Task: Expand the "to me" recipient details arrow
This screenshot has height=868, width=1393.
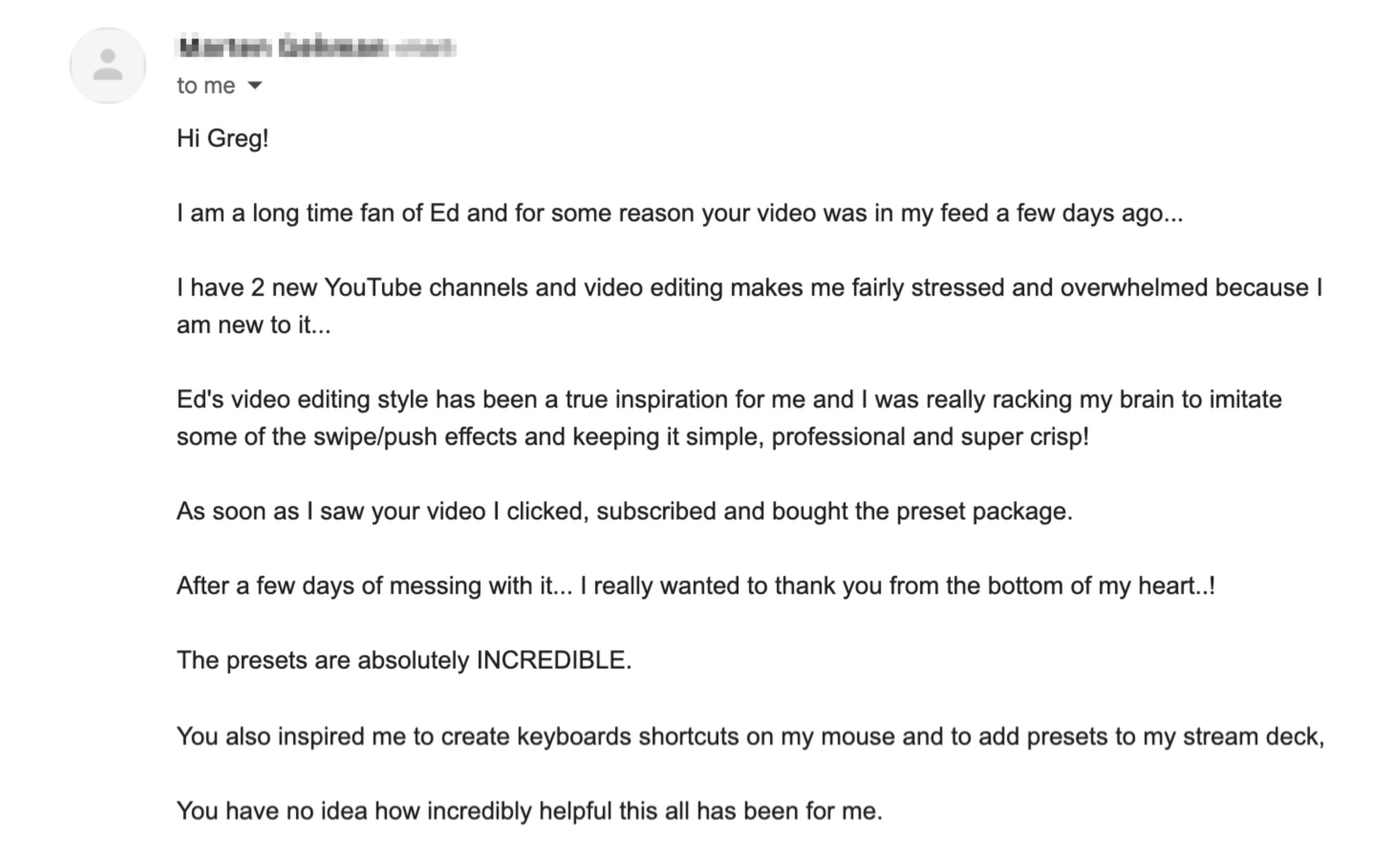Action: [254, 85]
